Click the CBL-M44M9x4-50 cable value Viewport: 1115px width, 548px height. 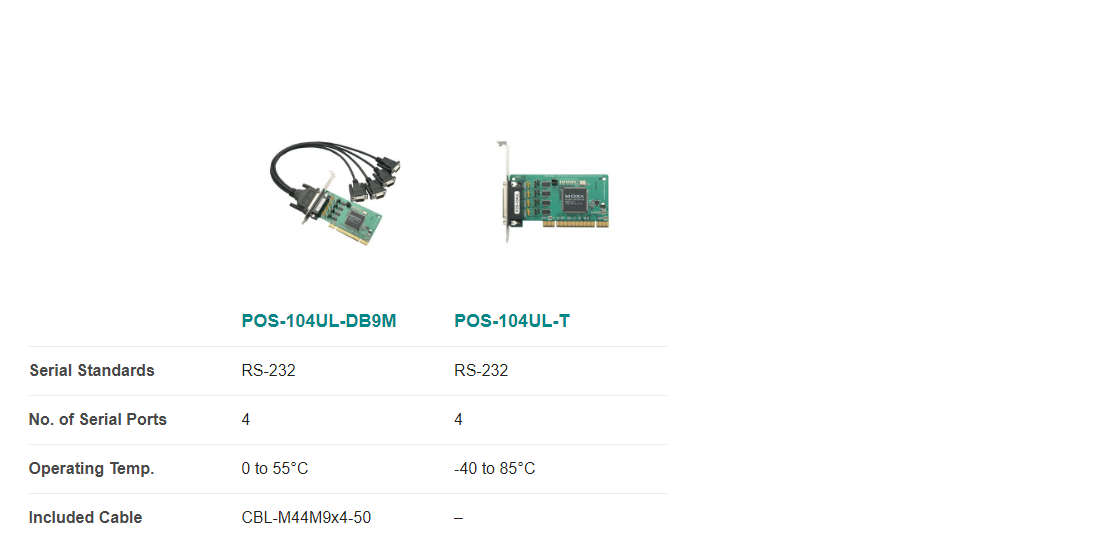click(306, 517)
